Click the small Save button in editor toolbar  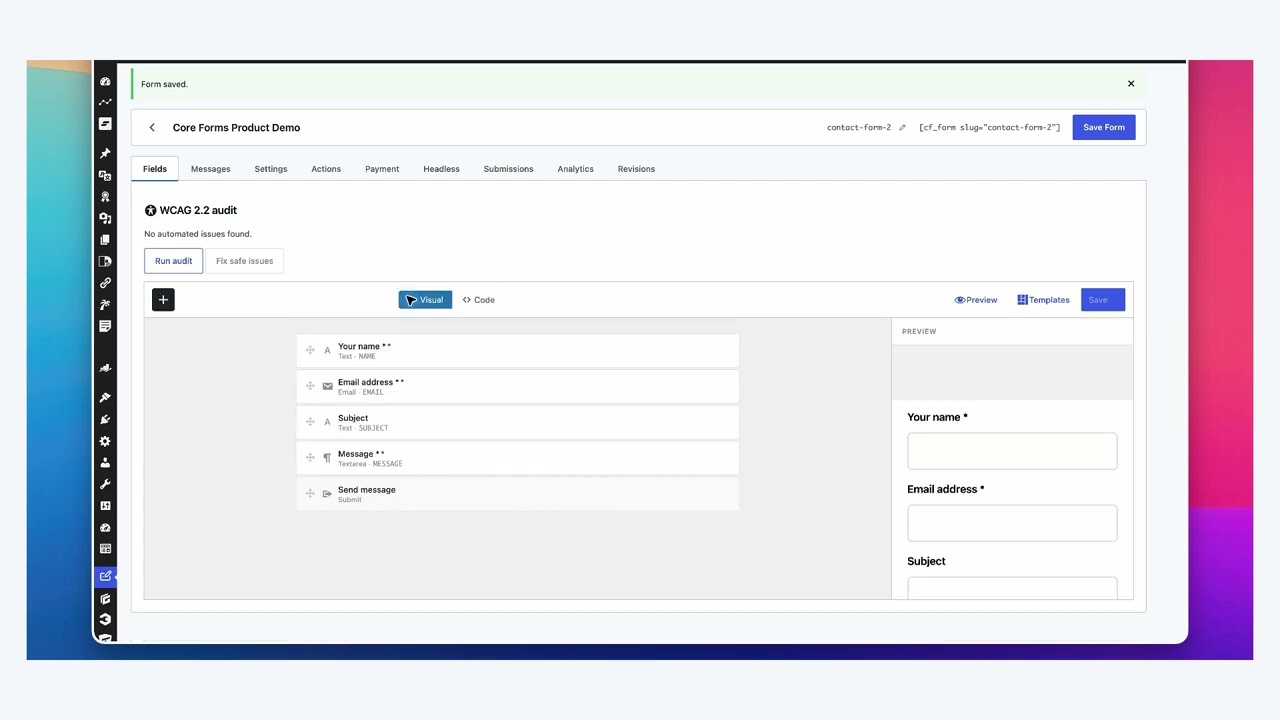pos(1103,300)
